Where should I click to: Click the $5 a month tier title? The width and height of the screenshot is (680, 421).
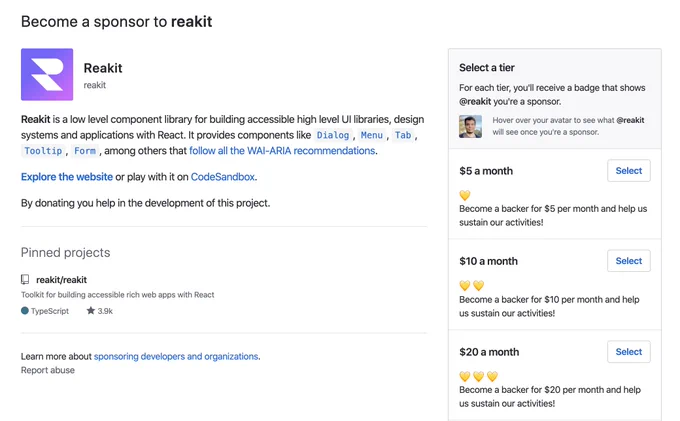pyautogui.click(x=486, y=171)
